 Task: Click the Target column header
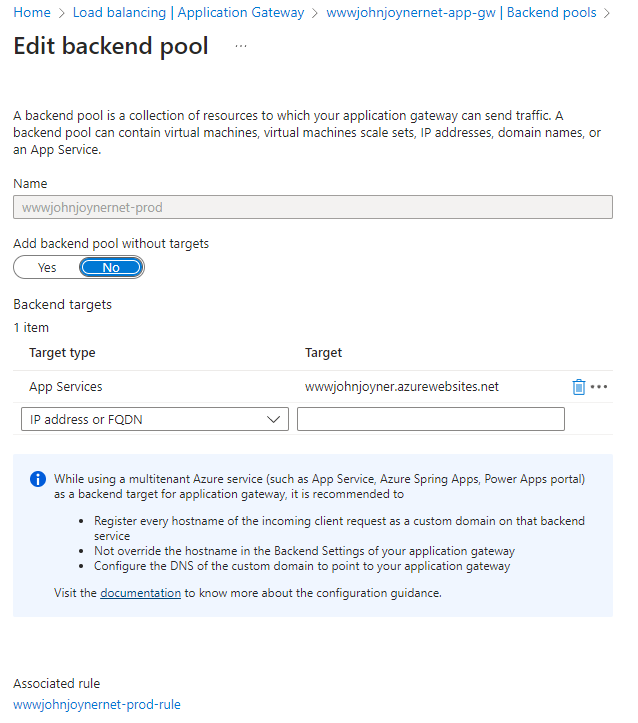coord(323,353)
